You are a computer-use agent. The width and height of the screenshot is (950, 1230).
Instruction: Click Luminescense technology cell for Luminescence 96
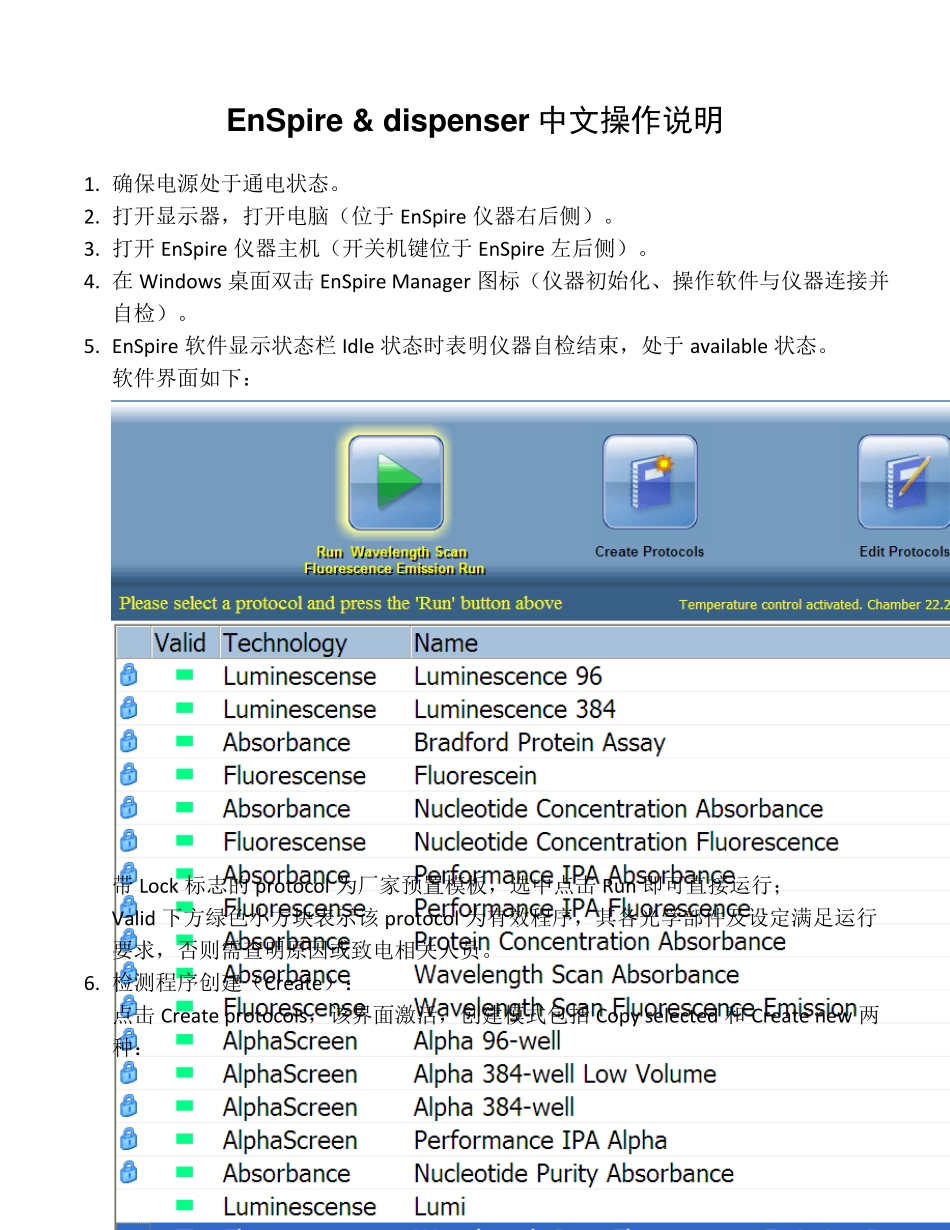point(299,676)
